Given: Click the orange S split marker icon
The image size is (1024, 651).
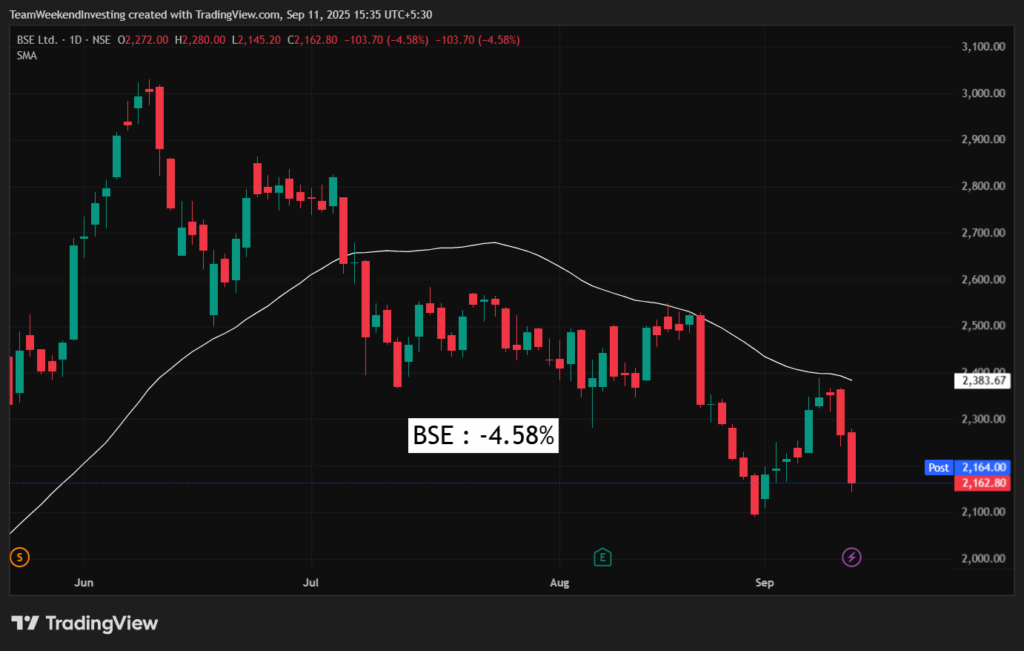Looking at the screenshot, I should (20, 557).
